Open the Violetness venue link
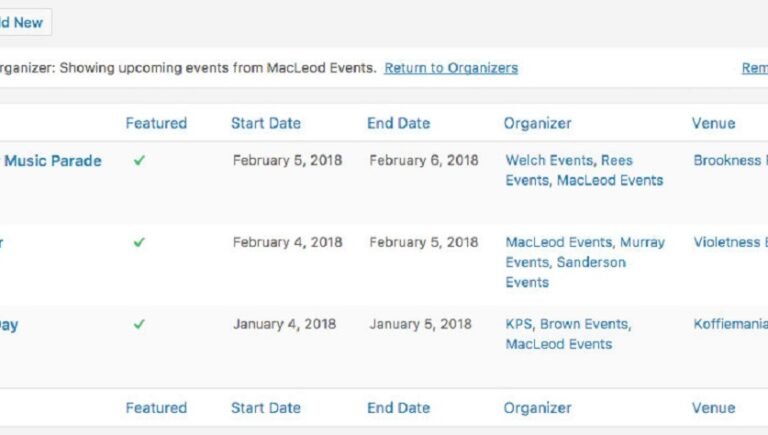Screen dimensions: 768x435 coord(728,242)
